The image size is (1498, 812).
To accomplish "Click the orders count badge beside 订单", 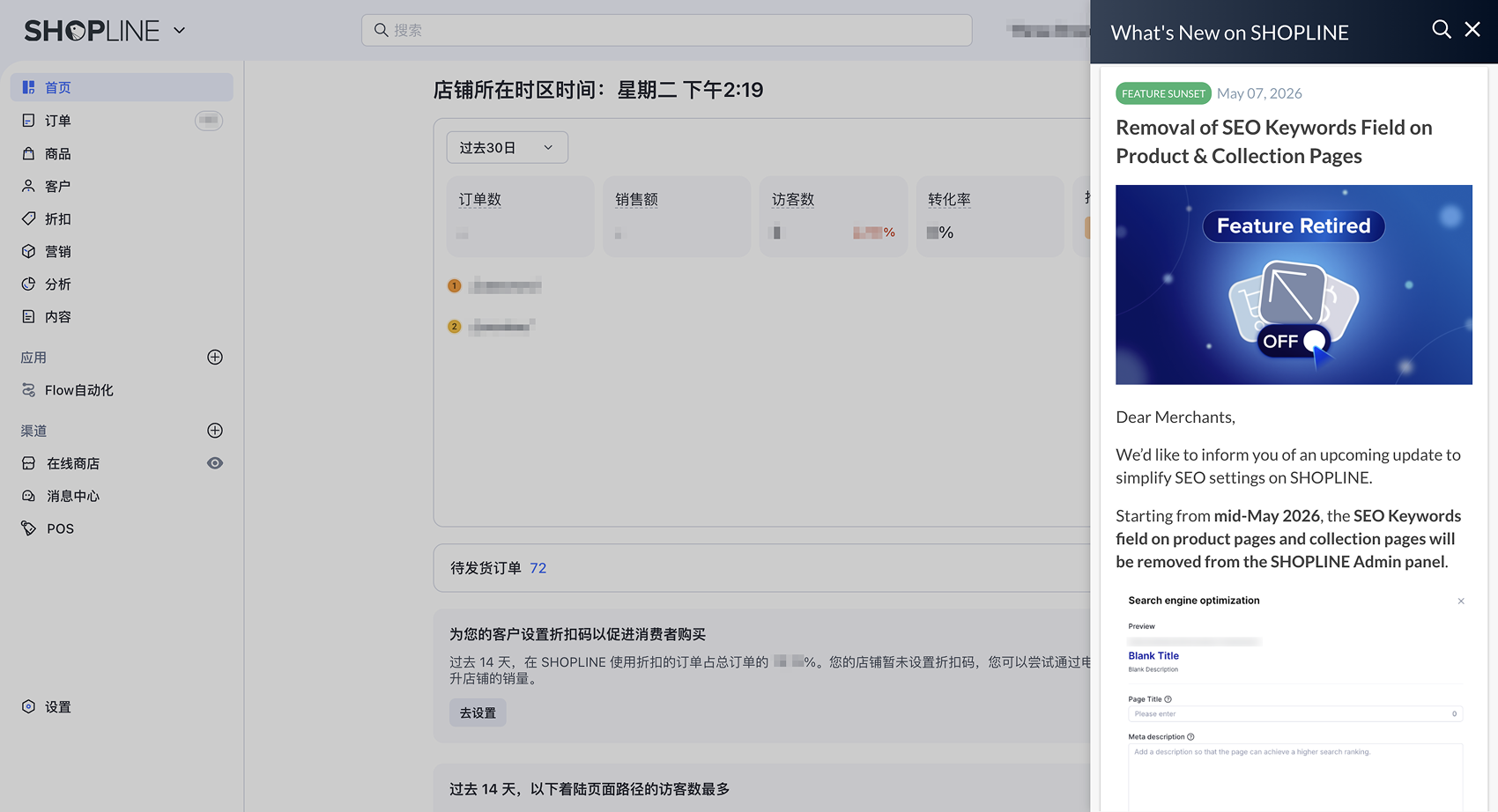I will tap(209, 121).
